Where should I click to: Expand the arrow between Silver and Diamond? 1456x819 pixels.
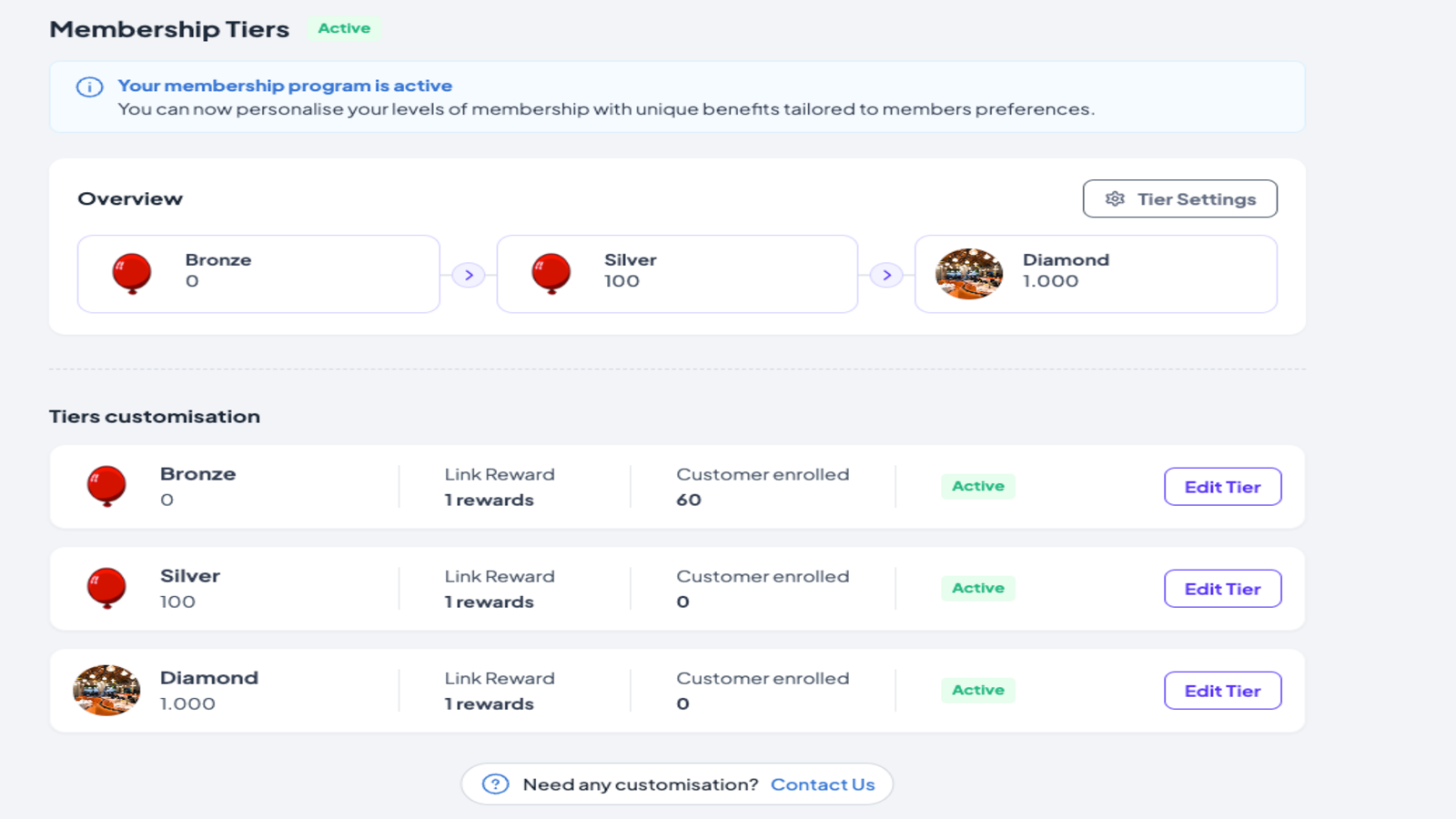click(886, 274)
